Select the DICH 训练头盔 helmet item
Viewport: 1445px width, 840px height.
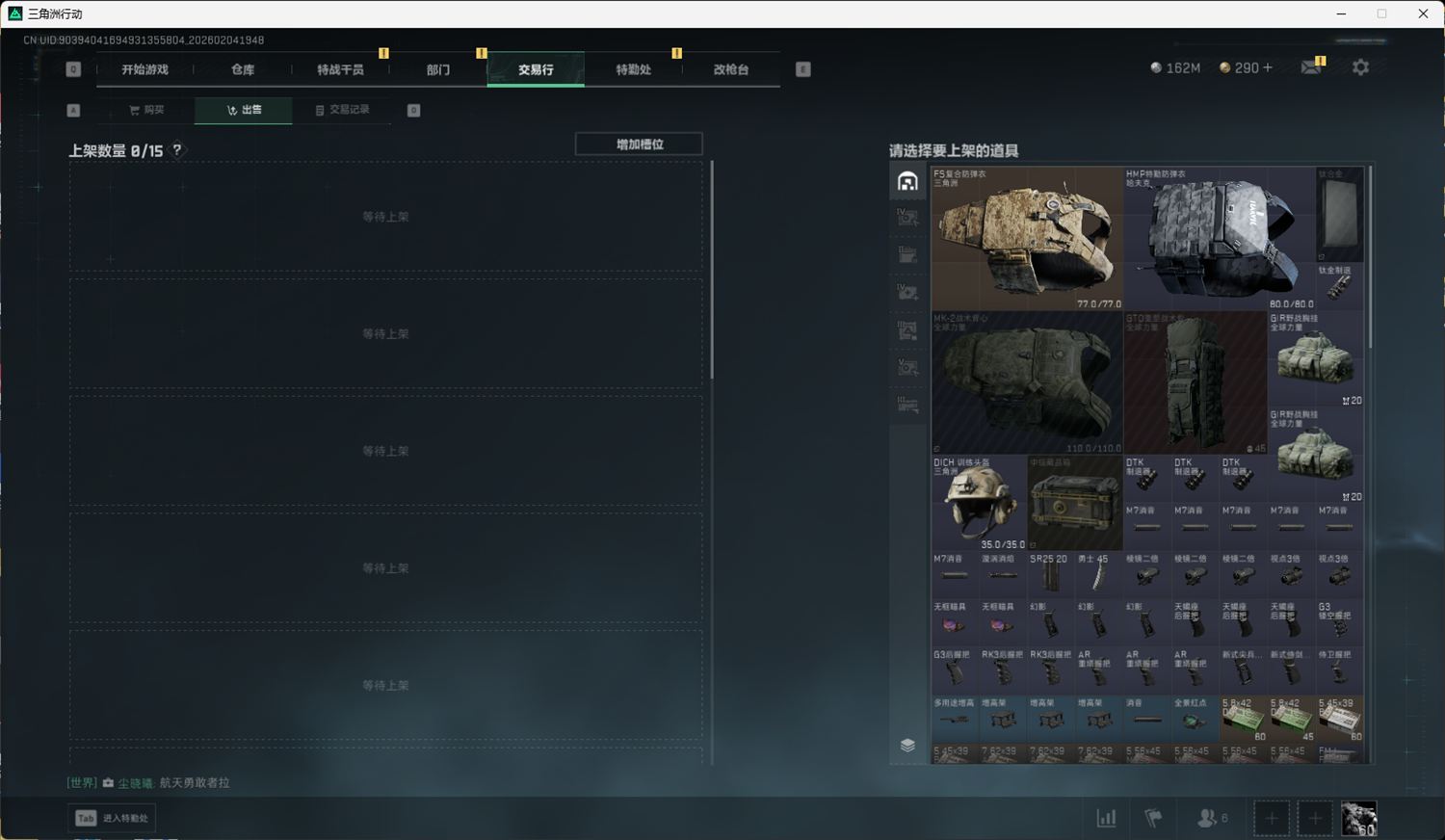tap(979, 502)
